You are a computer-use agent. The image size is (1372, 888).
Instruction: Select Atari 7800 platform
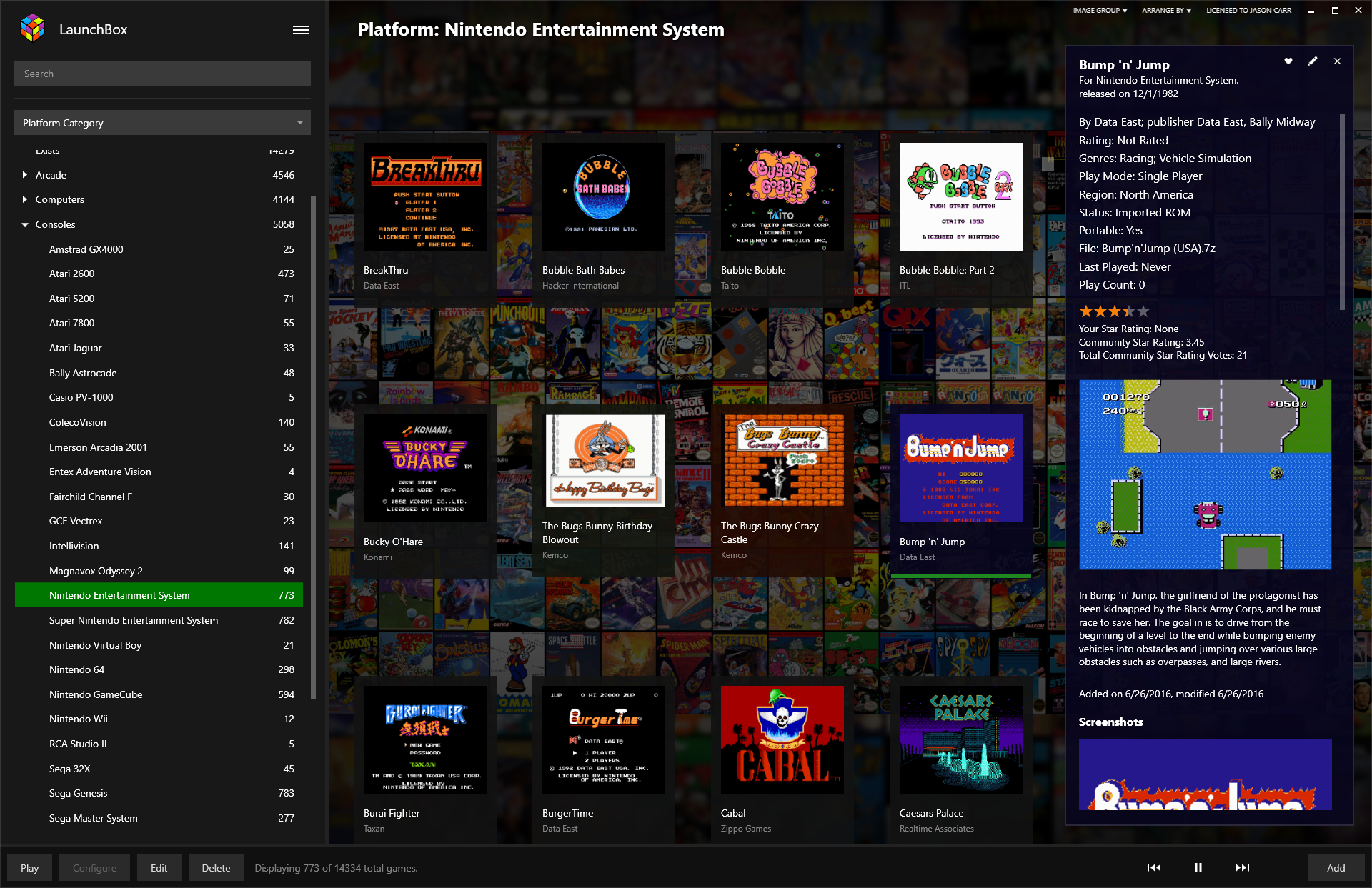159,323
